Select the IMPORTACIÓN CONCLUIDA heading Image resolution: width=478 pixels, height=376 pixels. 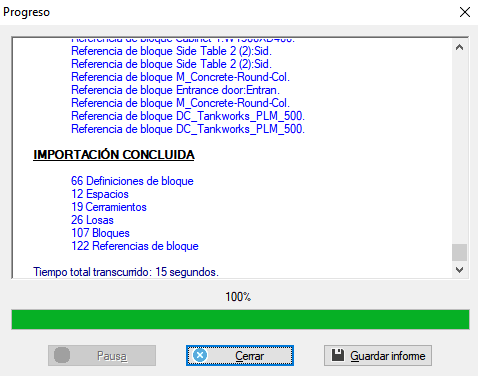click(114, 155)
